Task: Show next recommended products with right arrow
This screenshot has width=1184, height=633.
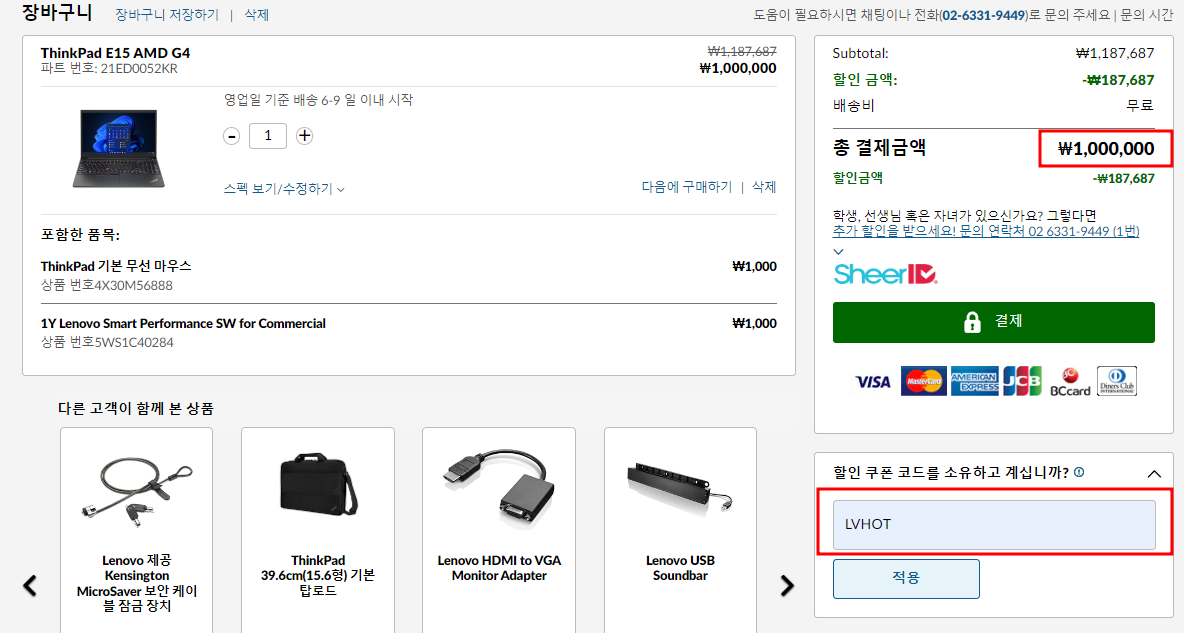Action: 787,585
